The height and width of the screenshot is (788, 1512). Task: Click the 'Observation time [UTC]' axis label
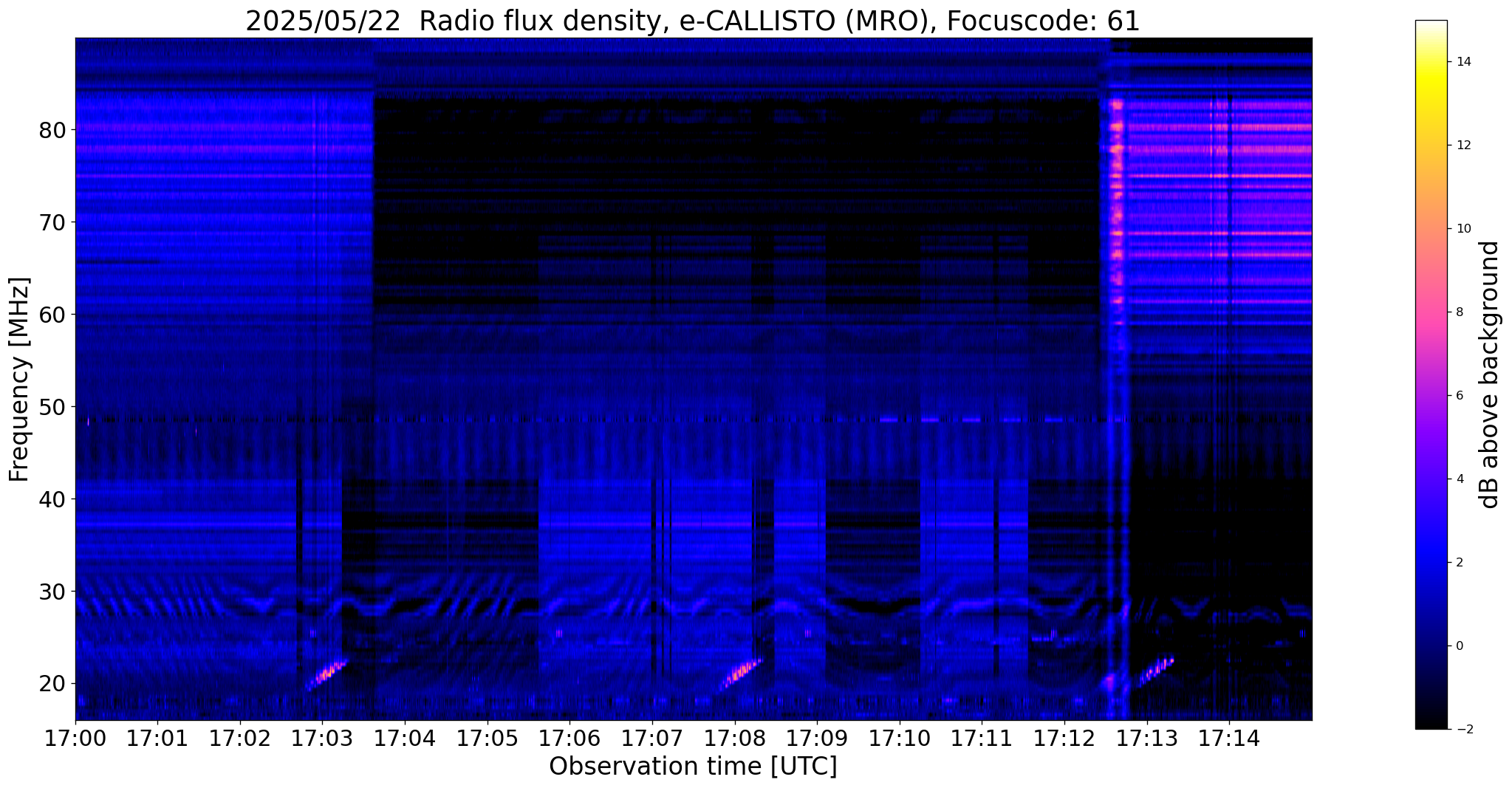(693, 767)
